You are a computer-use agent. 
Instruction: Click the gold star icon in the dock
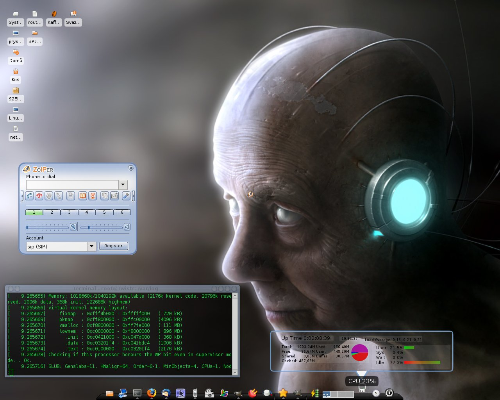click(x=283, y=393)
